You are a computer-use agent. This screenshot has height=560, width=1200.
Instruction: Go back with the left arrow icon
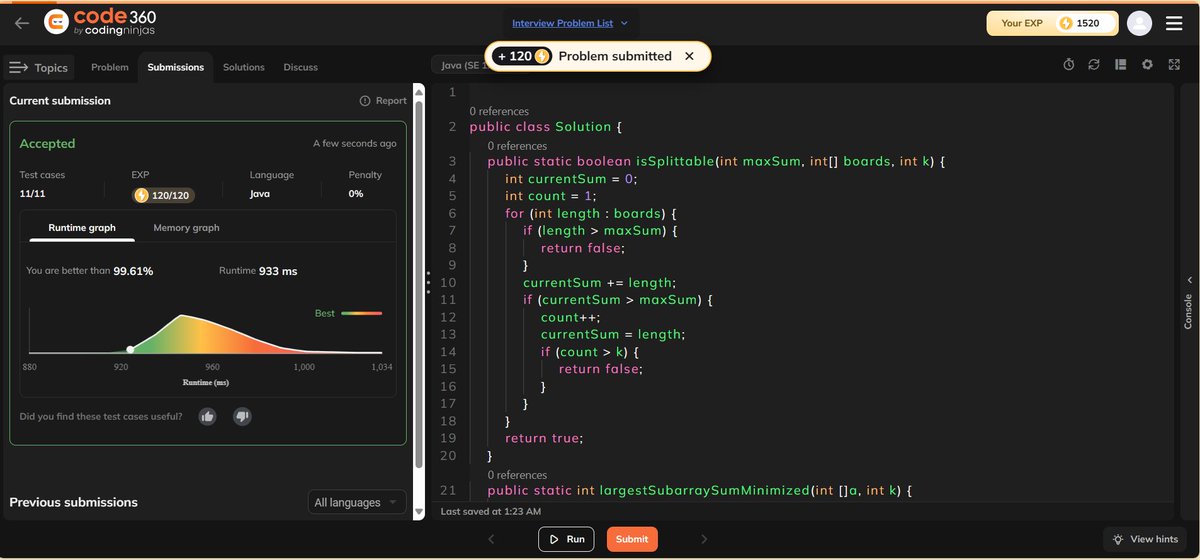[x=22, y=23]
